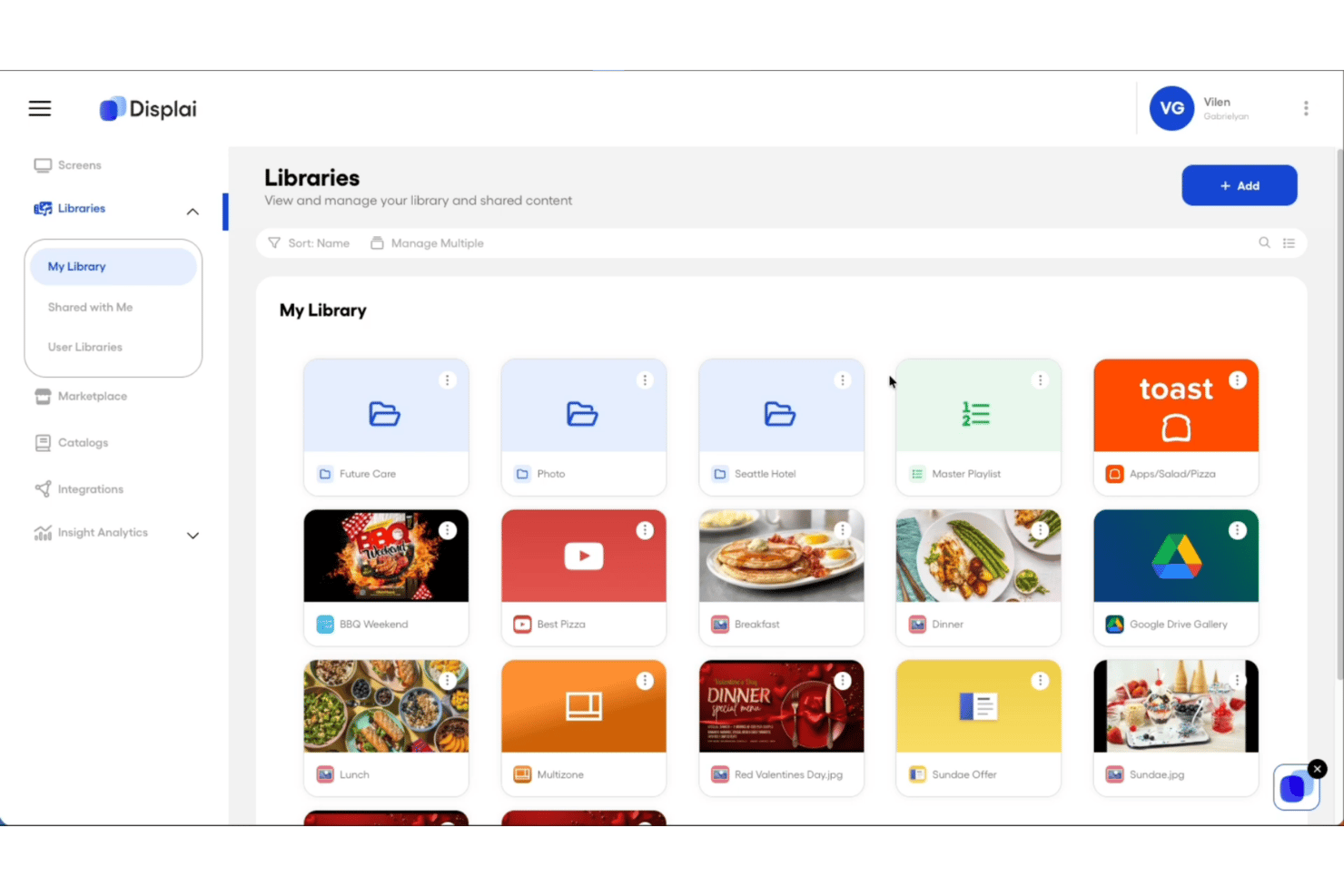Expand Insight Analytics section
Image resolution: width=1344 pixels, height=896 pixels.
(x=193, y=536)
